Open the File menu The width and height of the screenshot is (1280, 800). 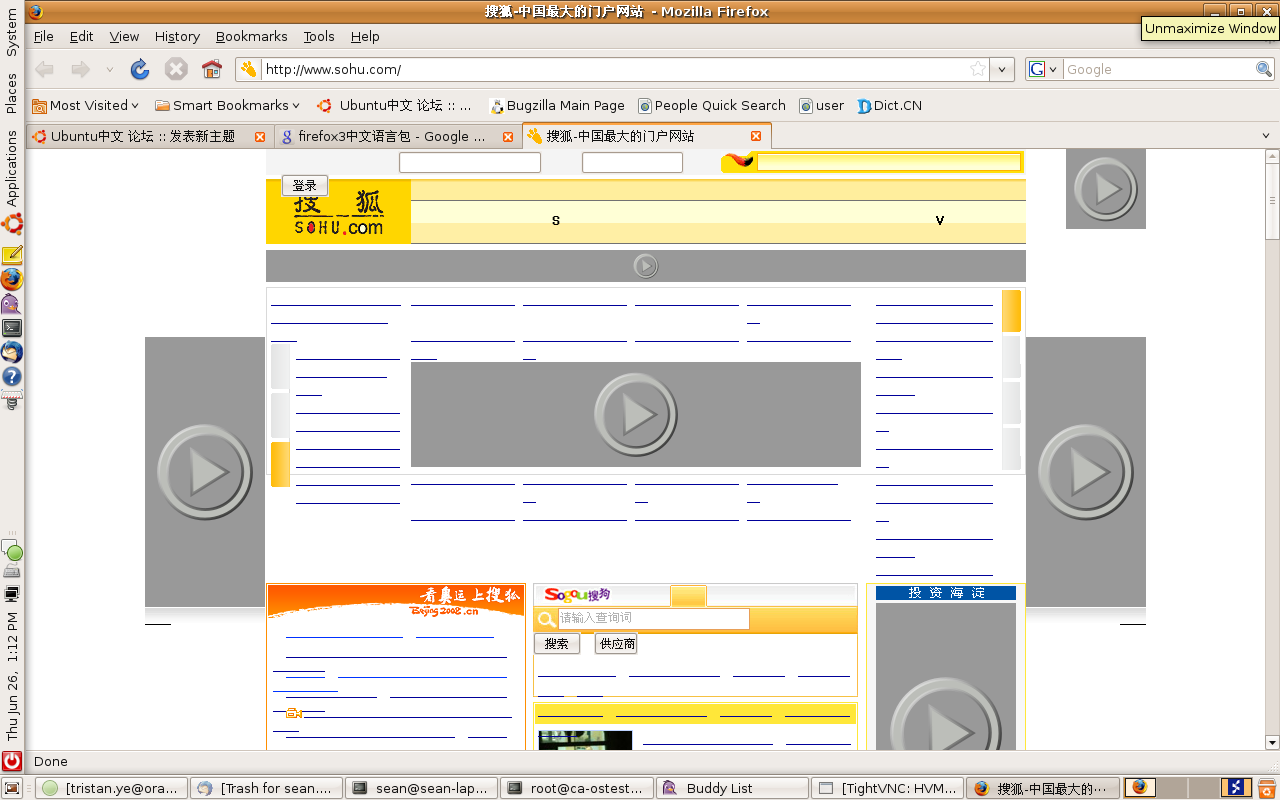click(44, 36)
